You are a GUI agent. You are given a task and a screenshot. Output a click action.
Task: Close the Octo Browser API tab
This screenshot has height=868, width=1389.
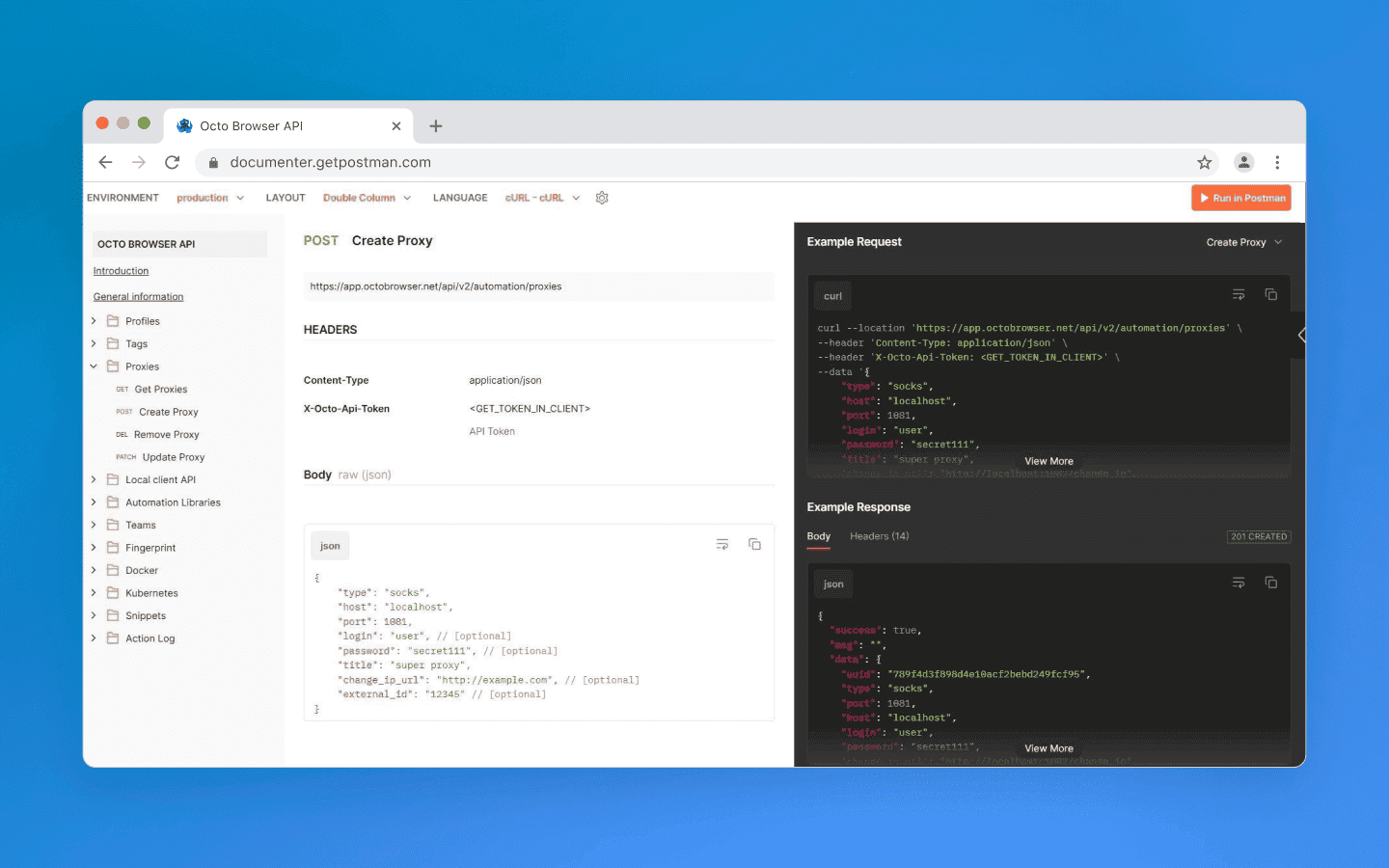point(396,126)
